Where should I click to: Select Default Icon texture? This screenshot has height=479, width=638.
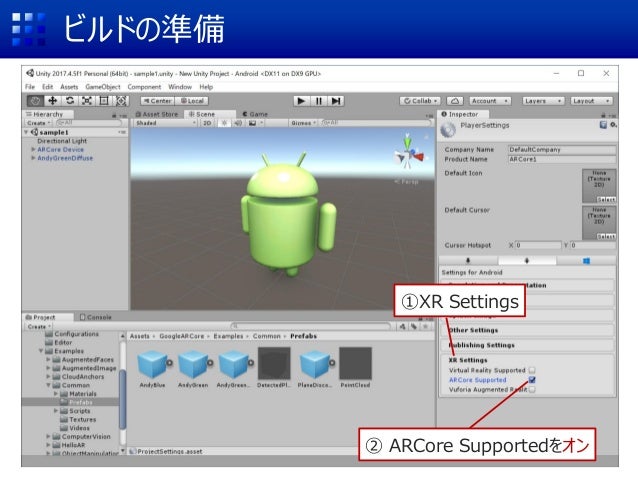click(599, 186)
